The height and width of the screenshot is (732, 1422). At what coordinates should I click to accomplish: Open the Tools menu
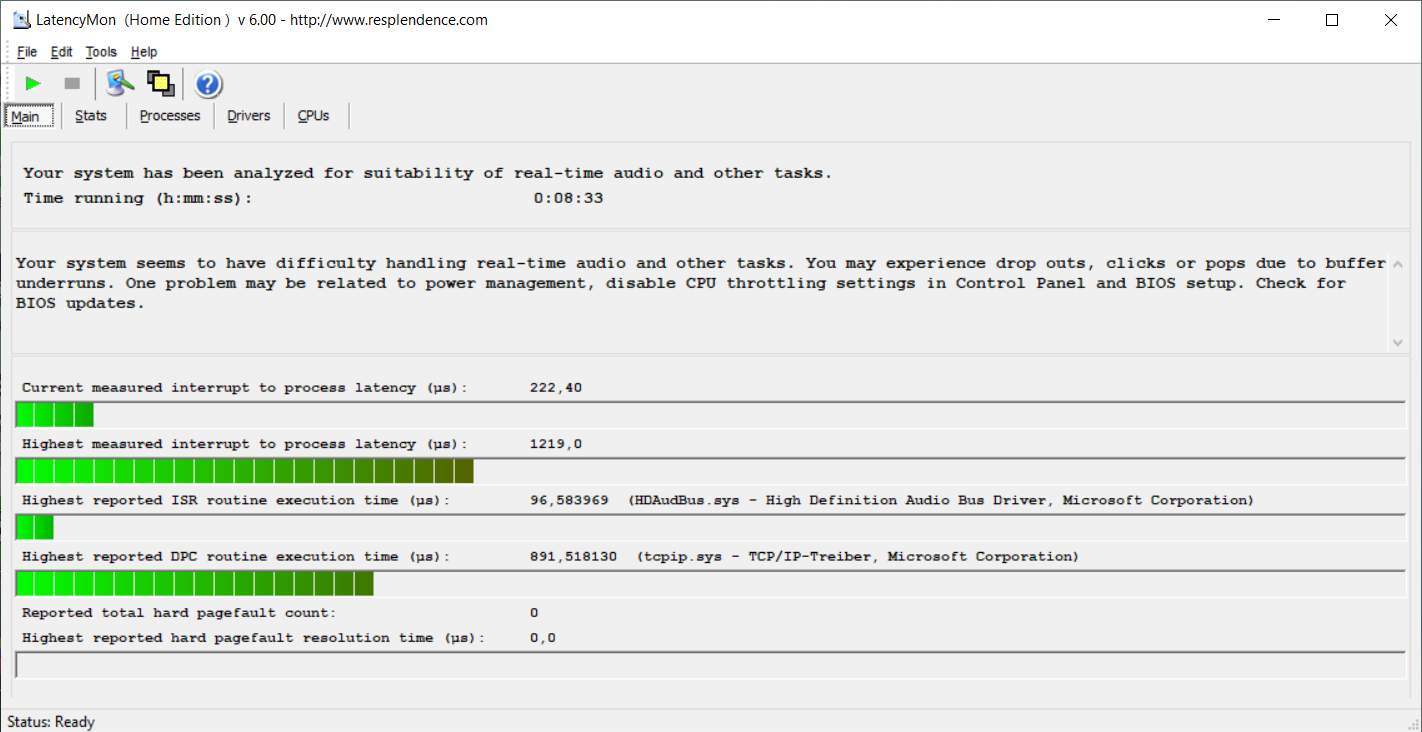tap(101, 52)
